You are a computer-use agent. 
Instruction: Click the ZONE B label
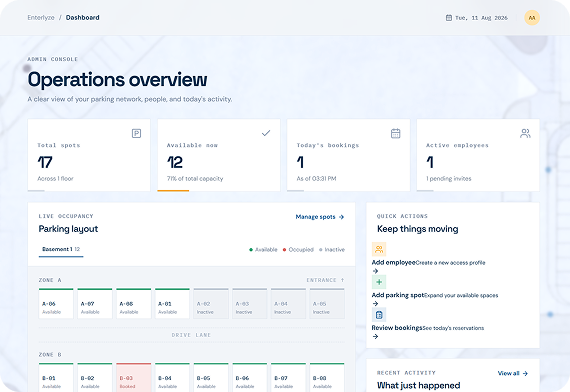pyautogui.click(x=50, y=355)
